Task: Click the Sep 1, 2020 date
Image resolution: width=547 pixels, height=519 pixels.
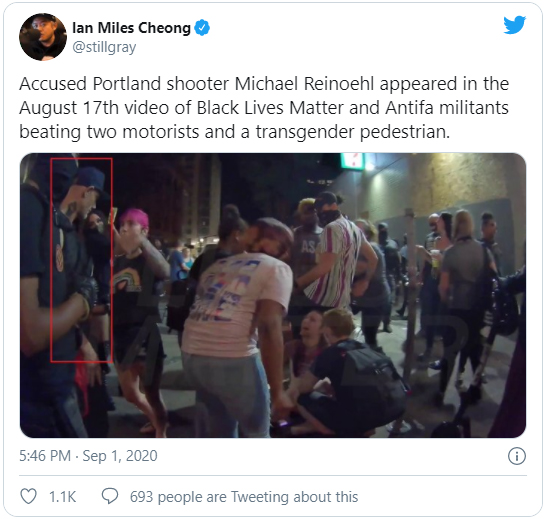Action: (120, 456)
